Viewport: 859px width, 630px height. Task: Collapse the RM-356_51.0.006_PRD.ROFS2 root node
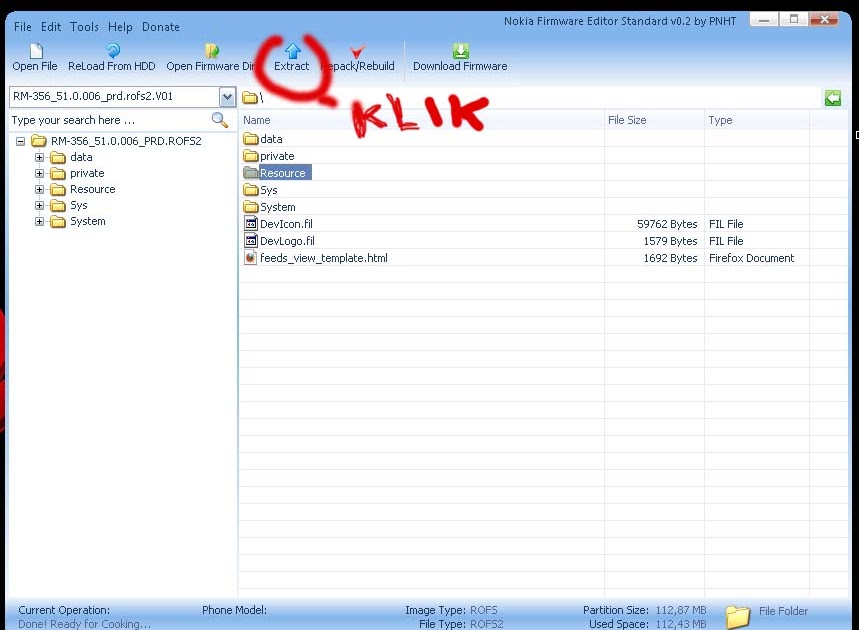pyautogui.click(x=20, y=141)
